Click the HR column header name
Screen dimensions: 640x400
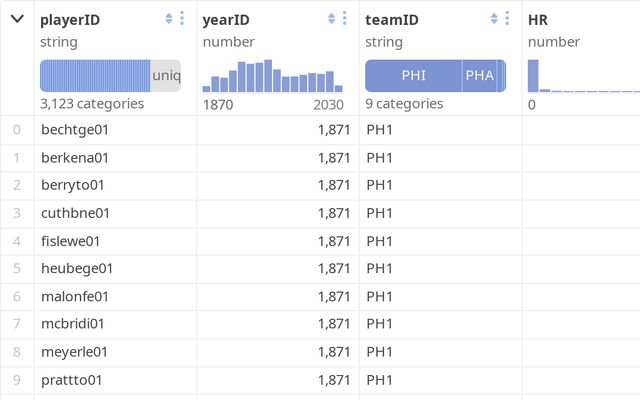[538, 19]
